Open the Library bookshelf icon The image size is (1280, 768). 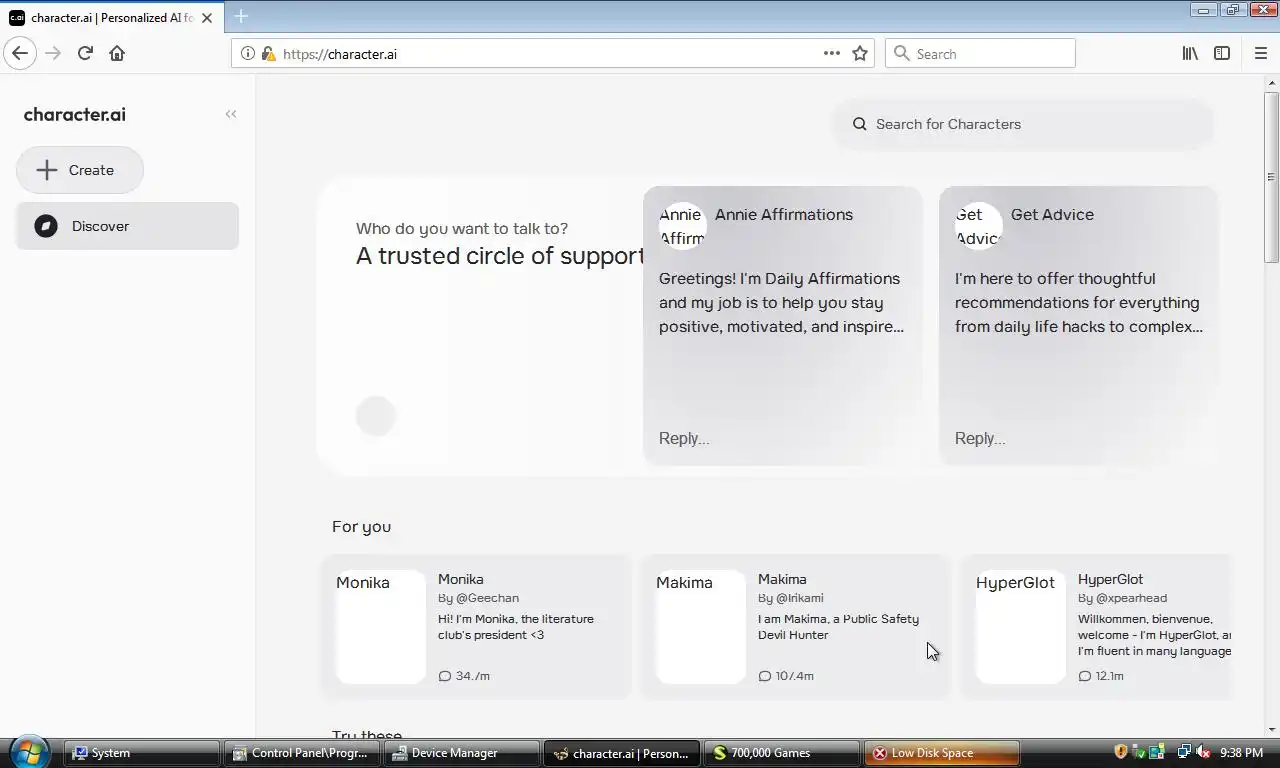click(1190, 53)
